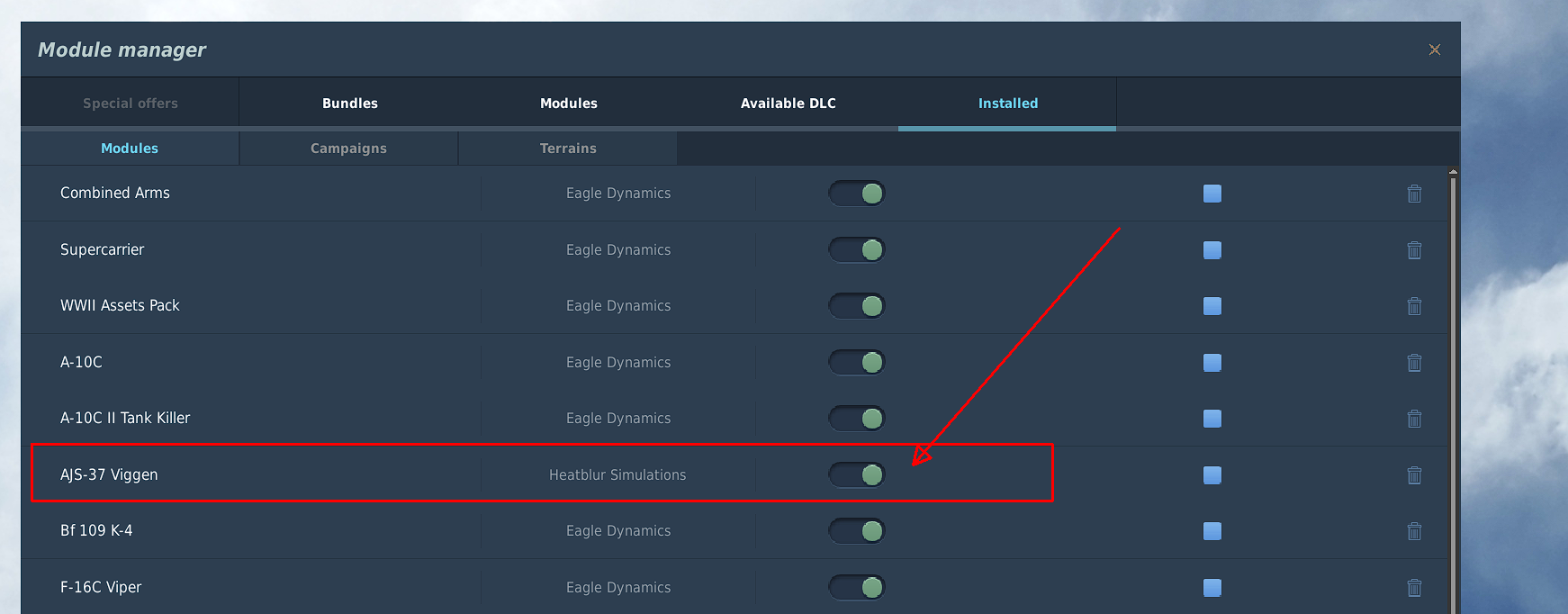Click the F-16C Viper module name
This screenshot has width=1568, height=614.
[101, 587]
